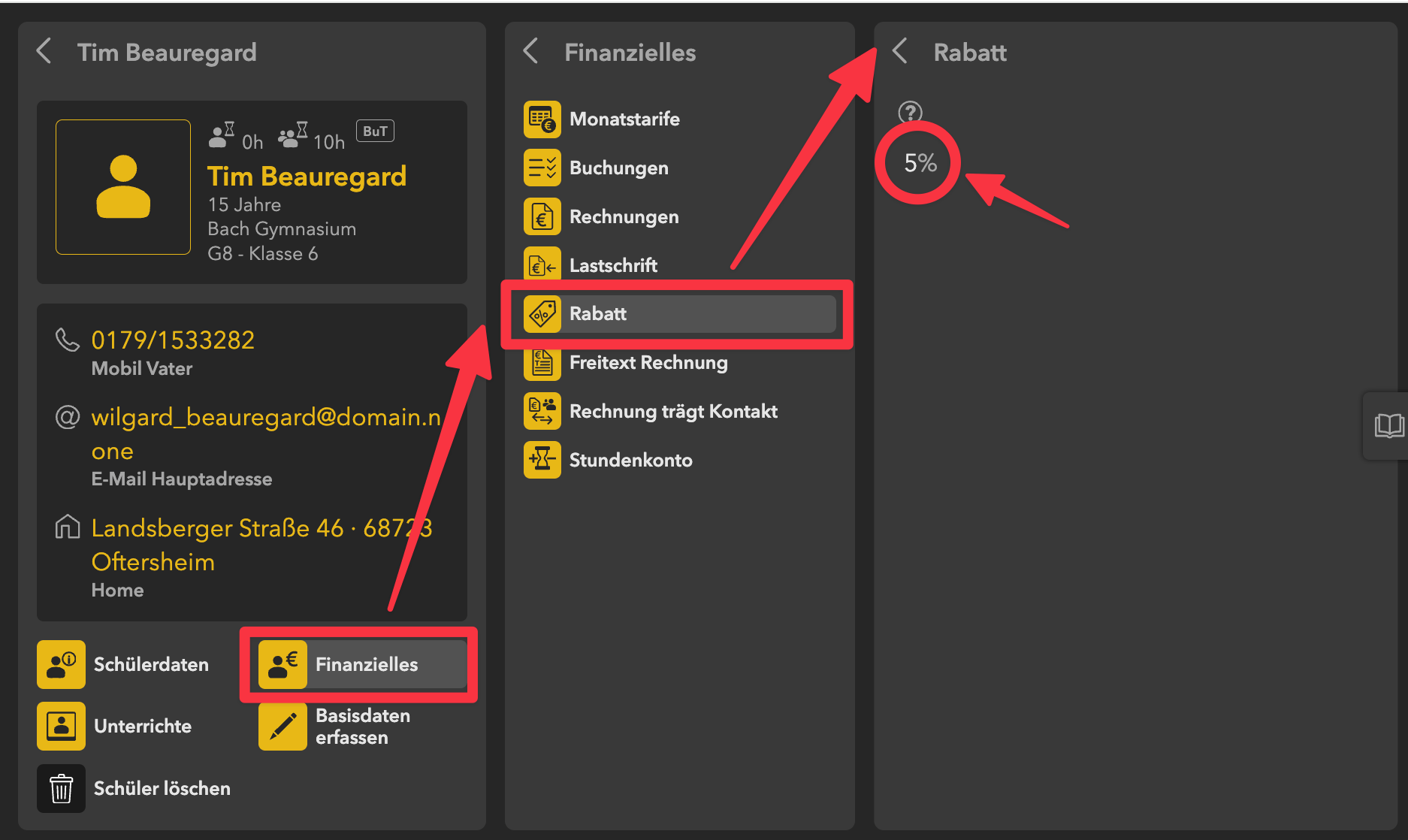Open the Rechnungen euro document icon

542,216
